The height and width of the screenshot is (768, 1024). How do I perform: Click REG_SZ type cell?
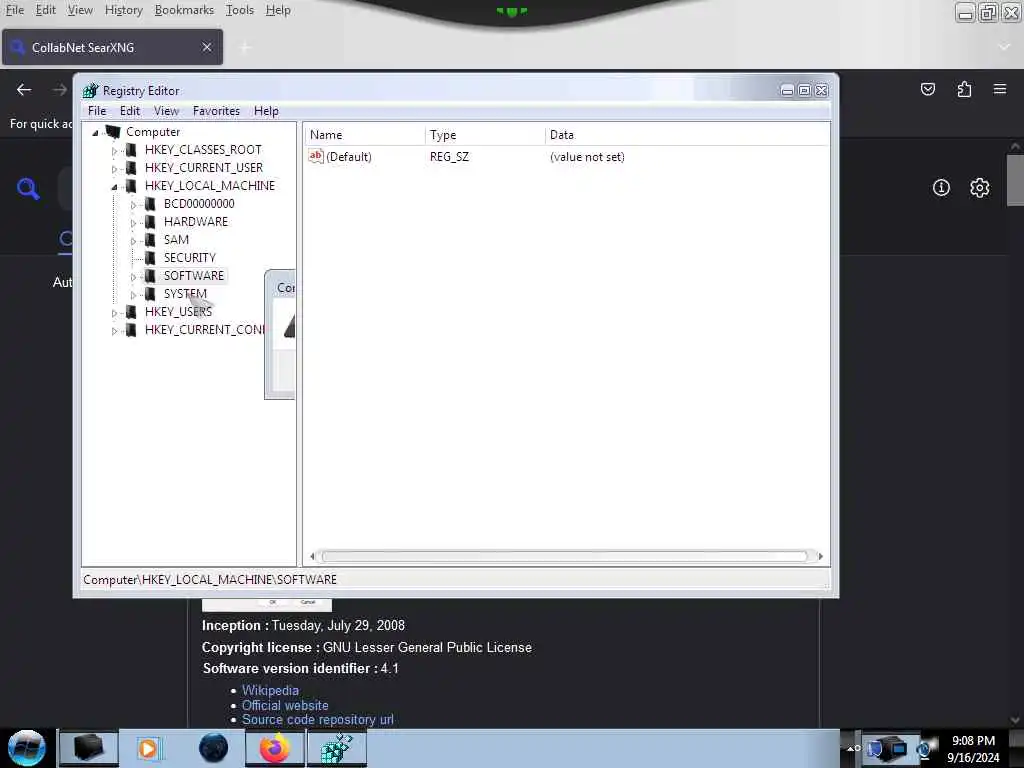[x=449, y=157]
